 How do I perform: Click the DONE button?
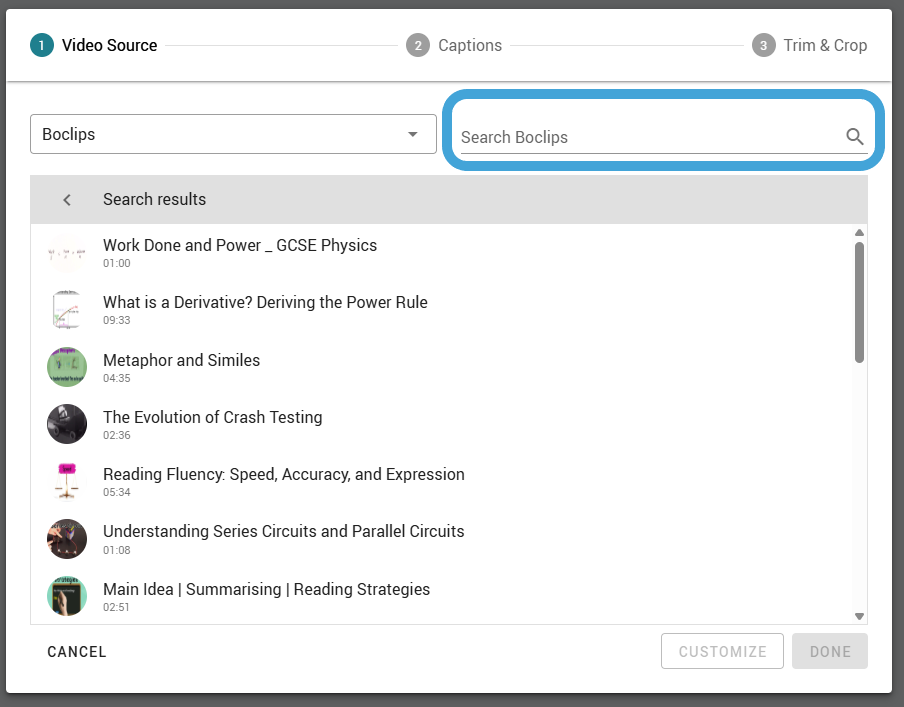point(830,651)
